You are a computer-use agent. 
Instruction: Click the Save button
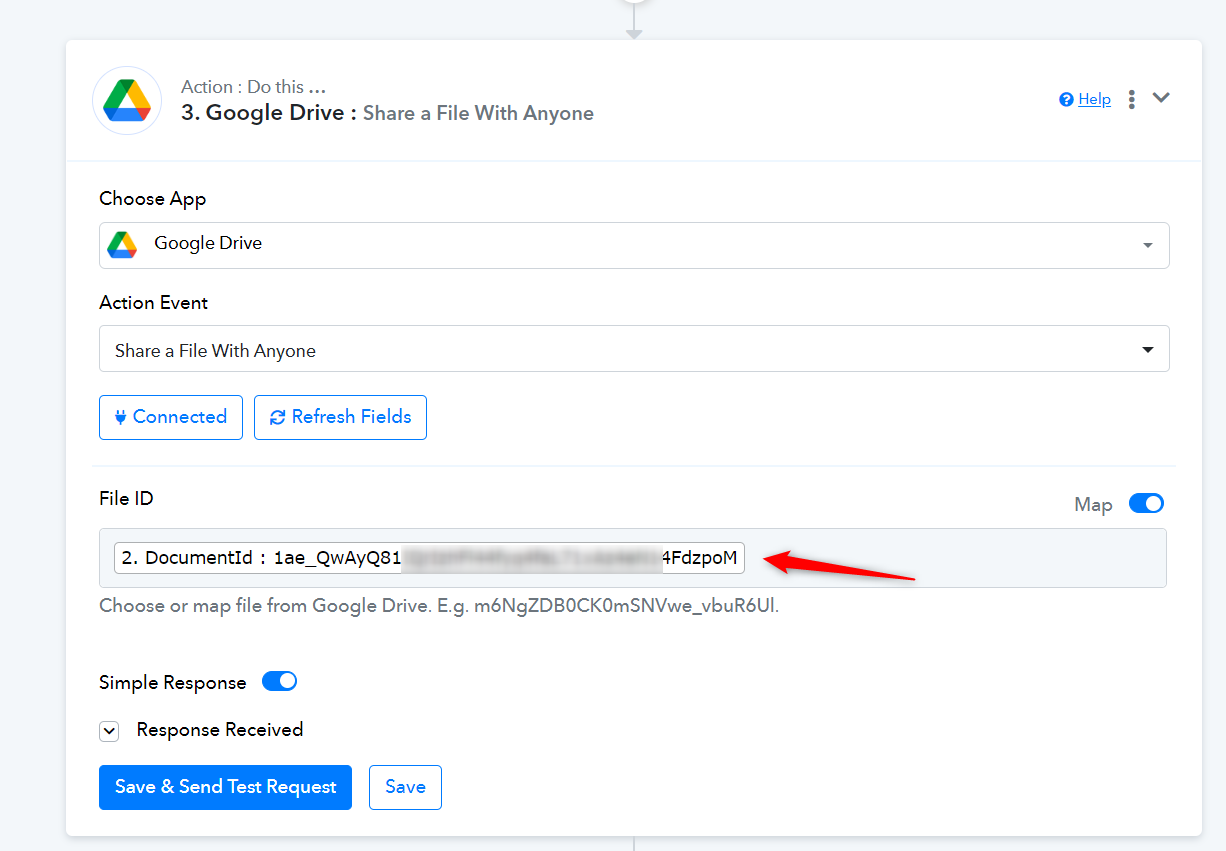[x=405, y=787]
